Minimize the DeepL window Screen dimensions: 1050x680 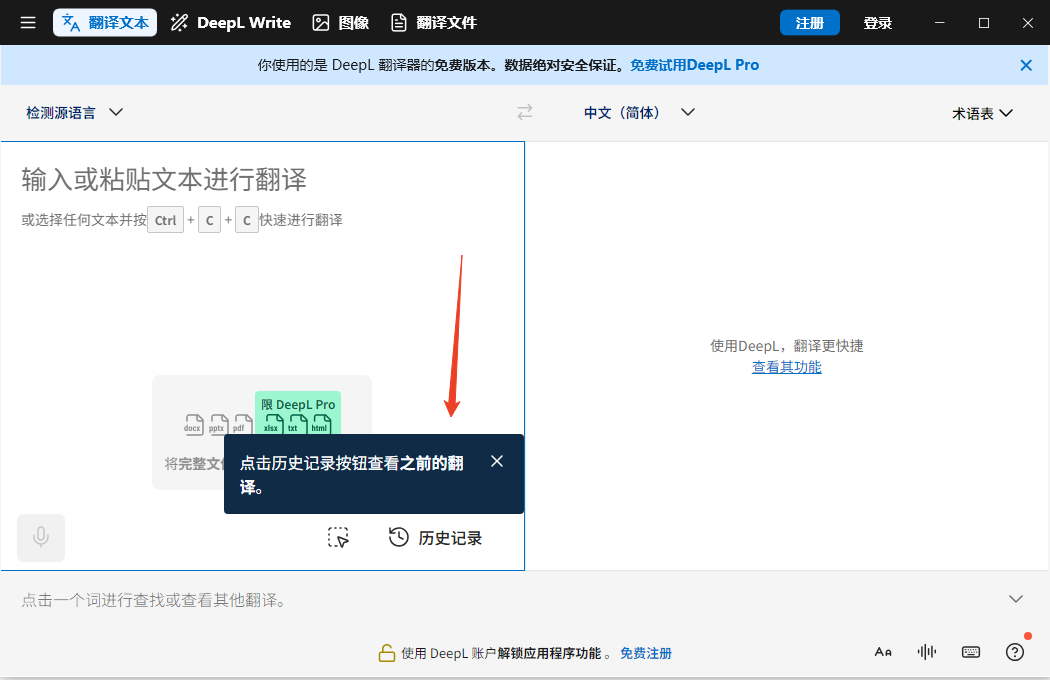point(940,23)
